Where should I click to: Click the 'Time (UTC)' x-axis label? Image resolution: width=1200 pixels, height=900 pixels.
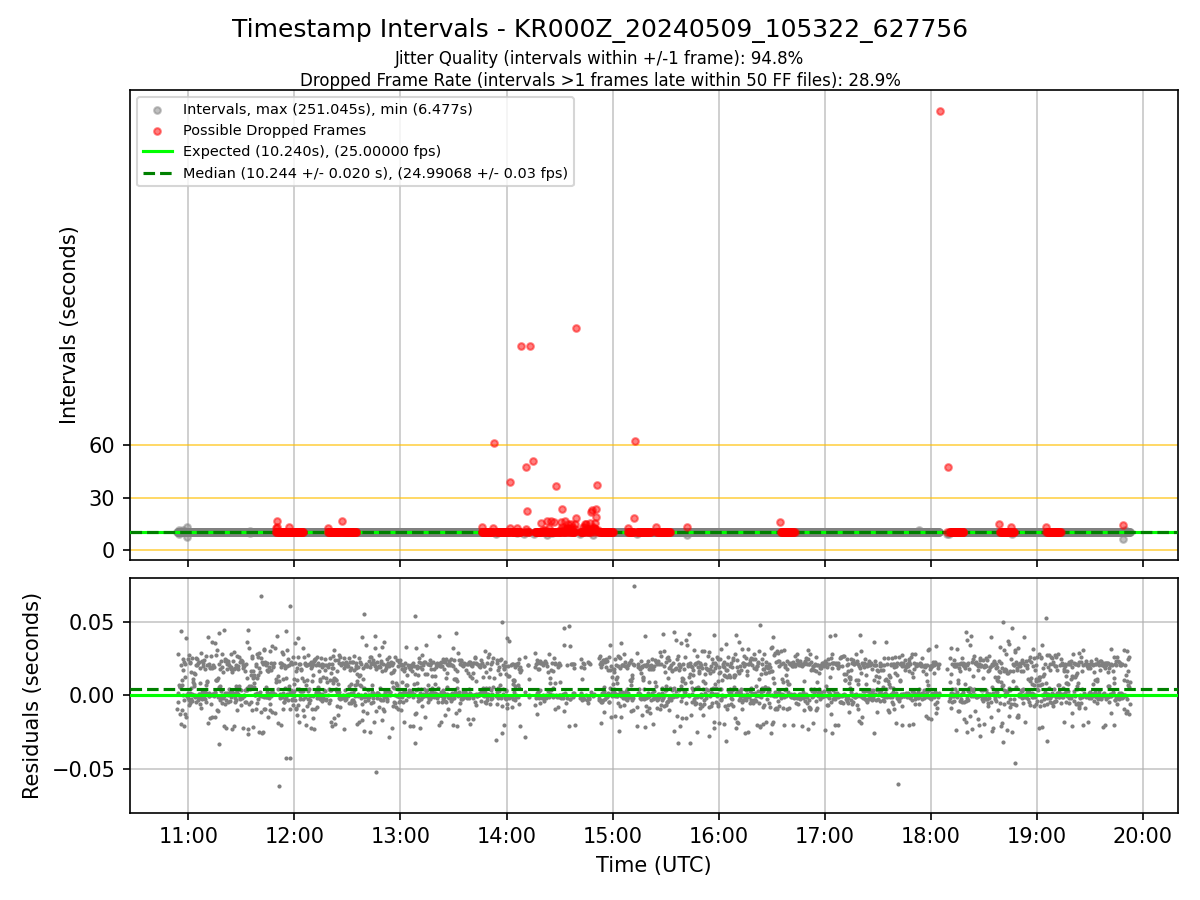[654, 865]
